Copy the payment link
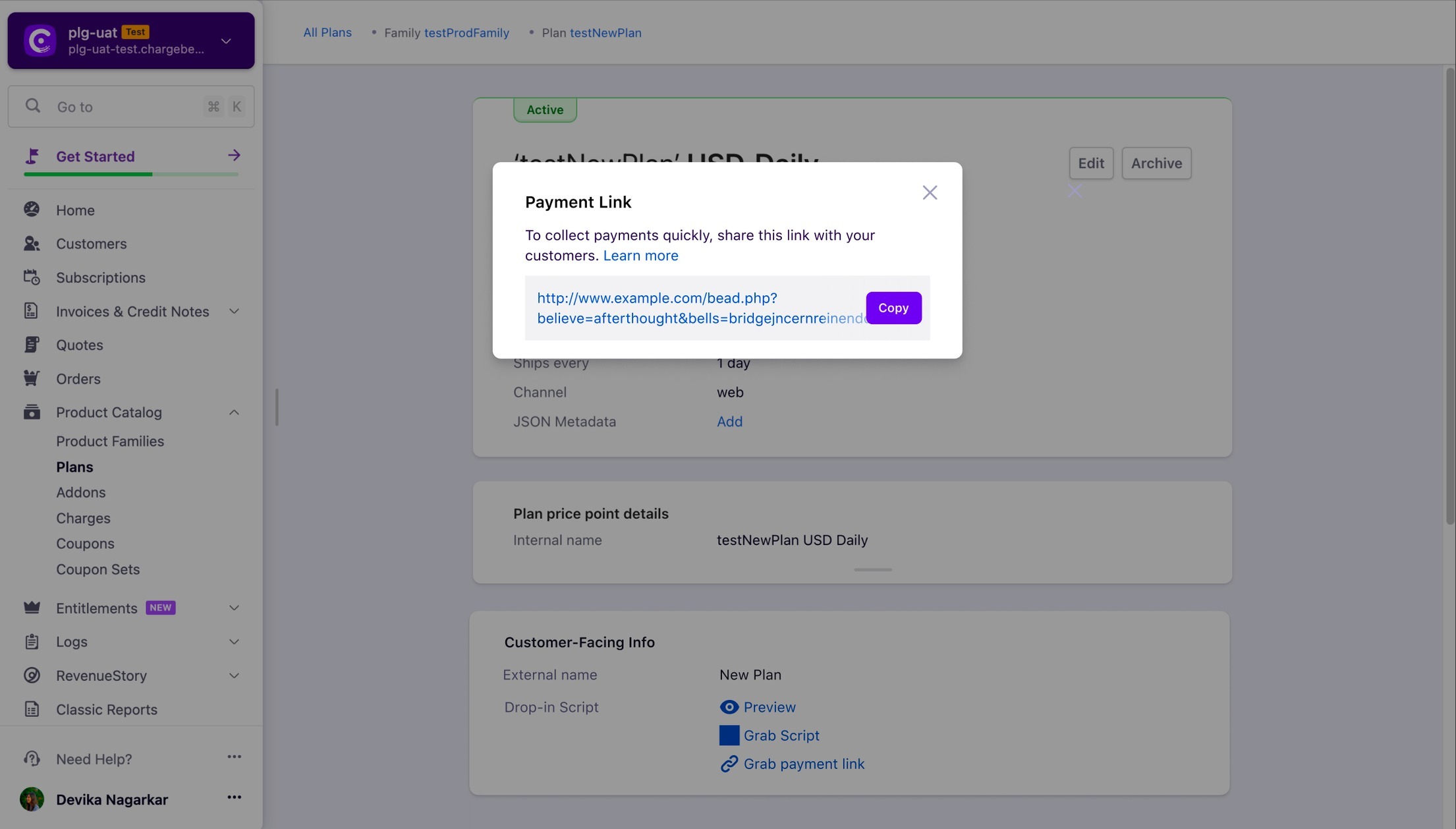The width and height of the screenshot is (1456, 829). pos(893,308)
